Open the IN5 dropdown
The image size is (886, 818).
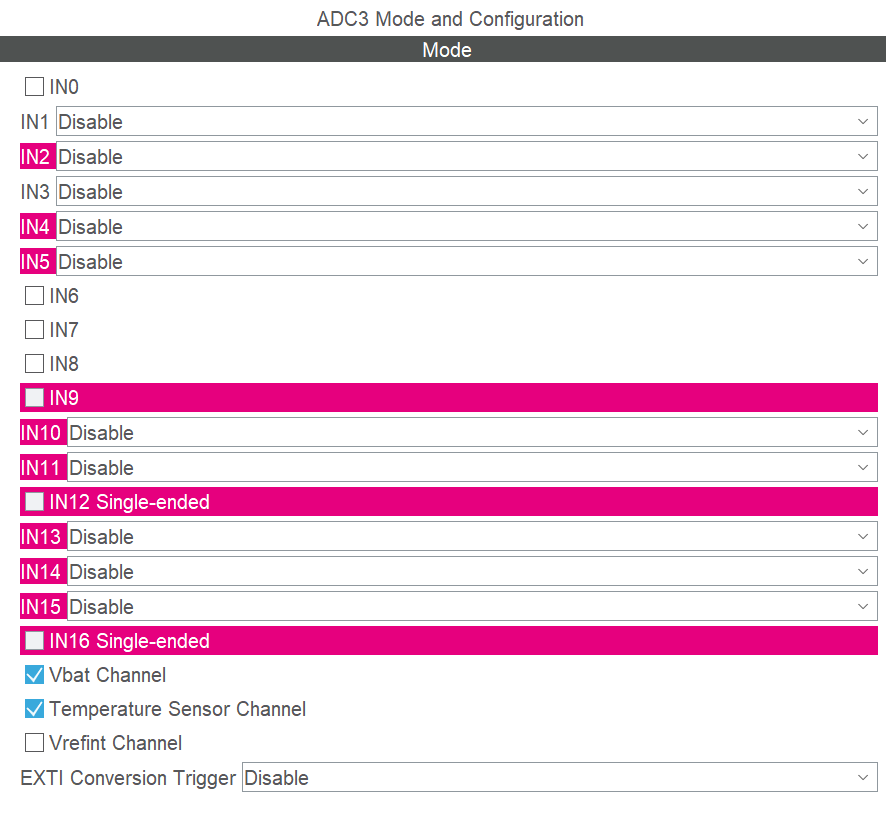point(466,262)
